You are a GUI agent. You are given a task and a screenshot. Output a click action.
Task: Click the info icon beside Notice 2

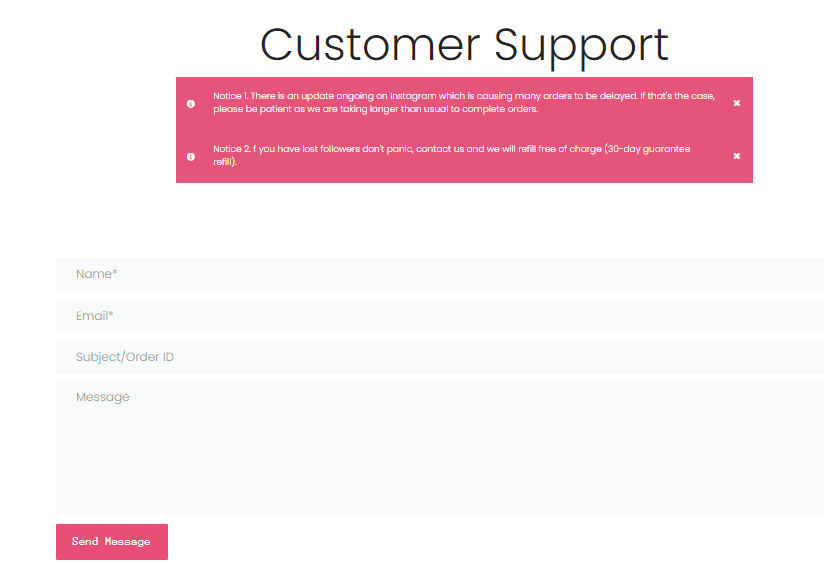pos(191,157)
